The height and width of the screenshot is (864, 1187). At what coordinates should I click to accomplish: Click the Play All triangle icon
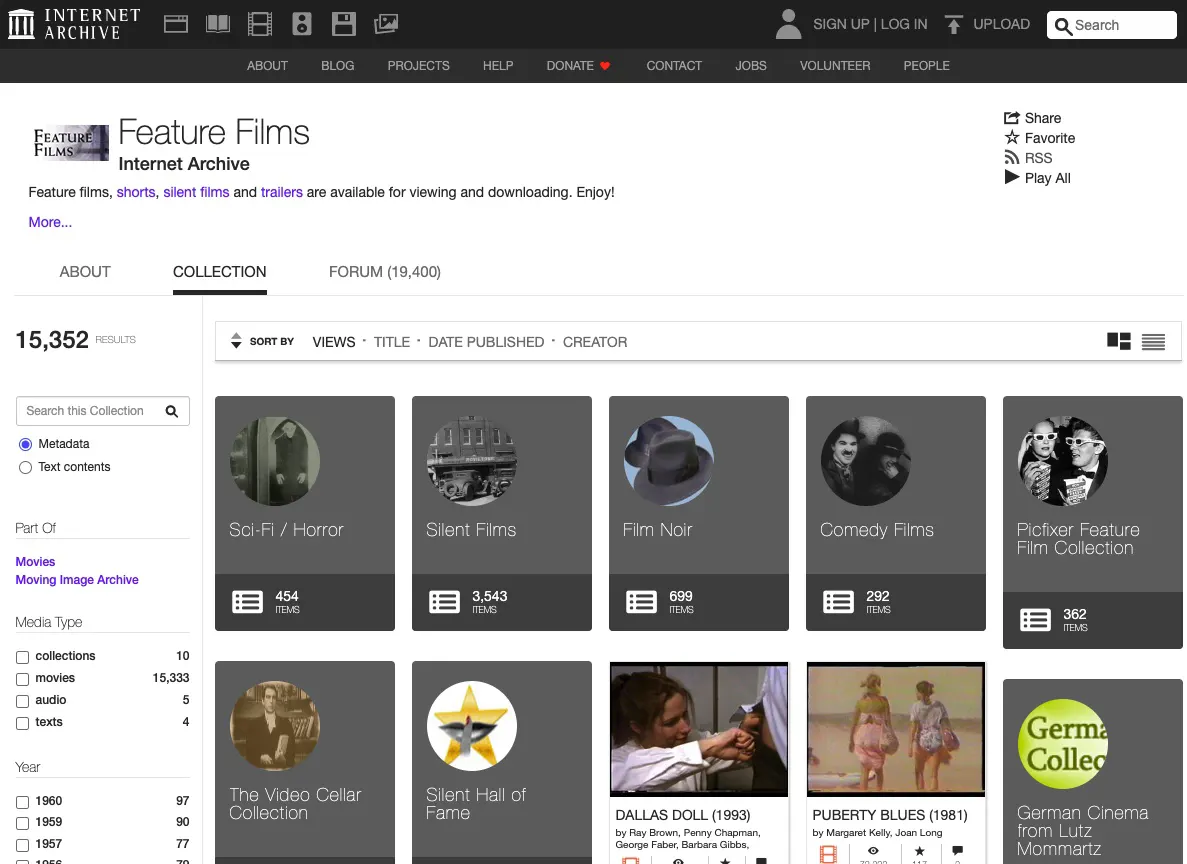pyautogui.click(x=1011, y=177)
